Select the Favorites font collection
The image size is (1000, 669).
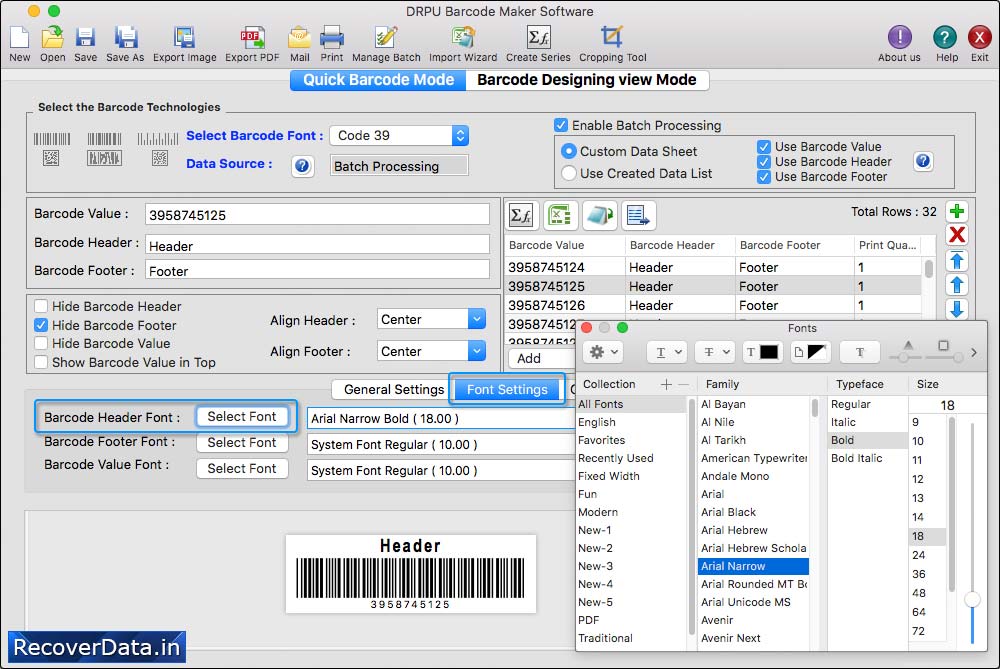pos(601,440)
